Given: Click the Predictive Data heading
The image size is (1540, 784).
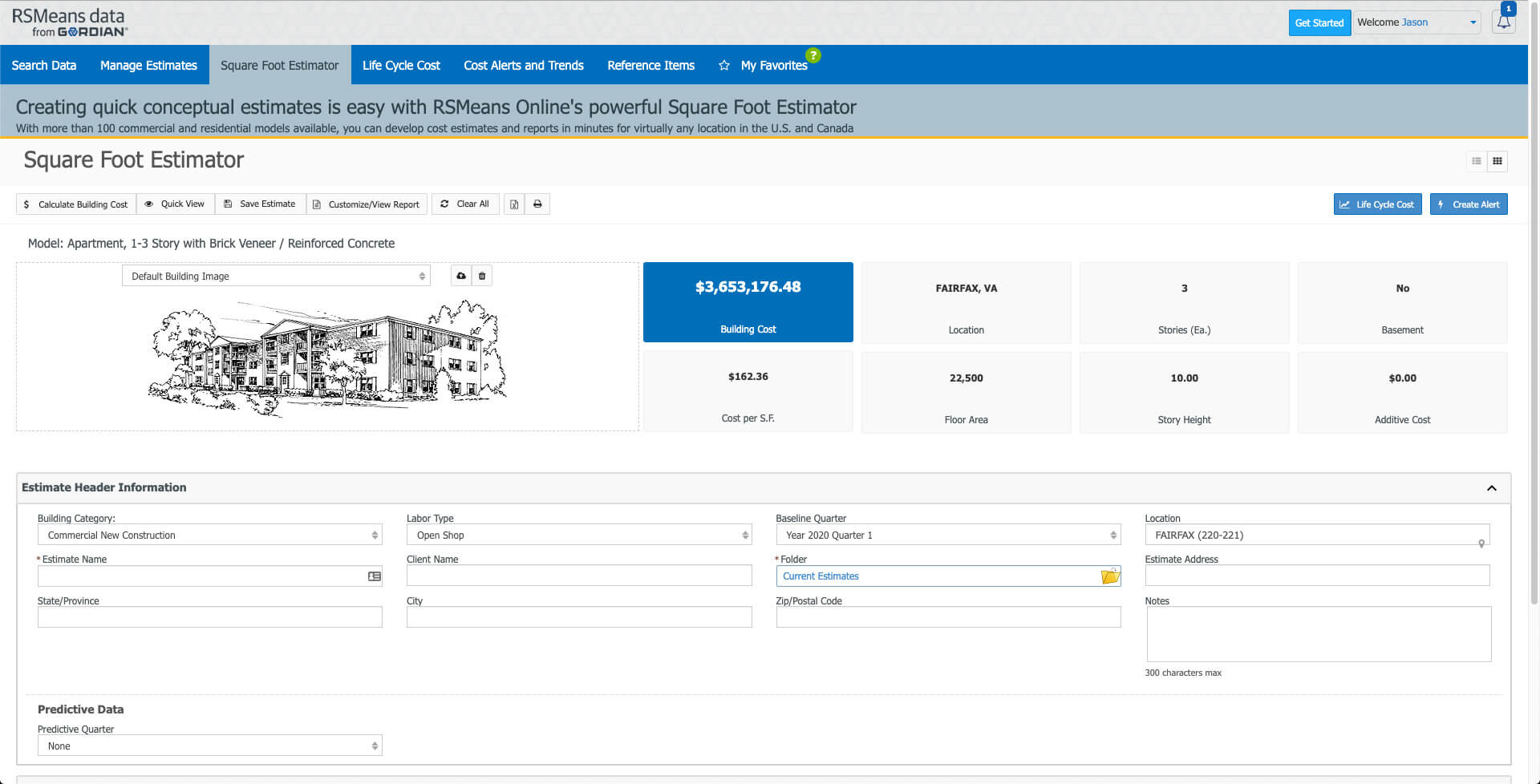Looking at the screenshot, I should tap(81, 709).
